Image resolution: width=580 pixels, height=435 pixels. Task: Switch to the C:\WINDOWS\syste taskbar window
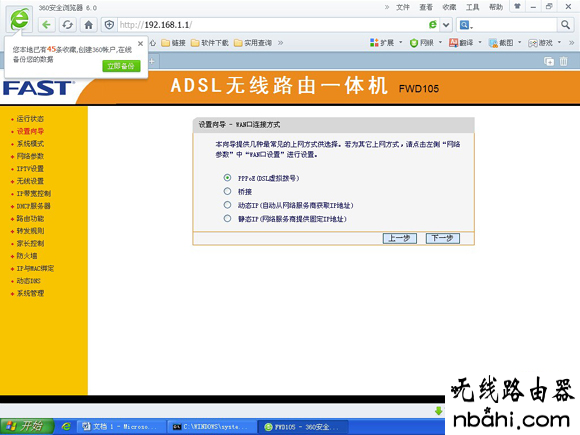click(212, 427)
